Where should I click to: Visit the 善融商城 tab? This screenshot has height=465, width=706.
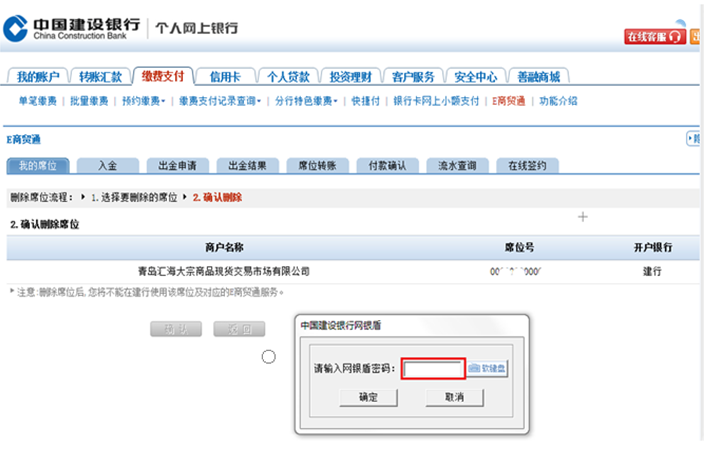pyautogui.click(x=538, y=77)
